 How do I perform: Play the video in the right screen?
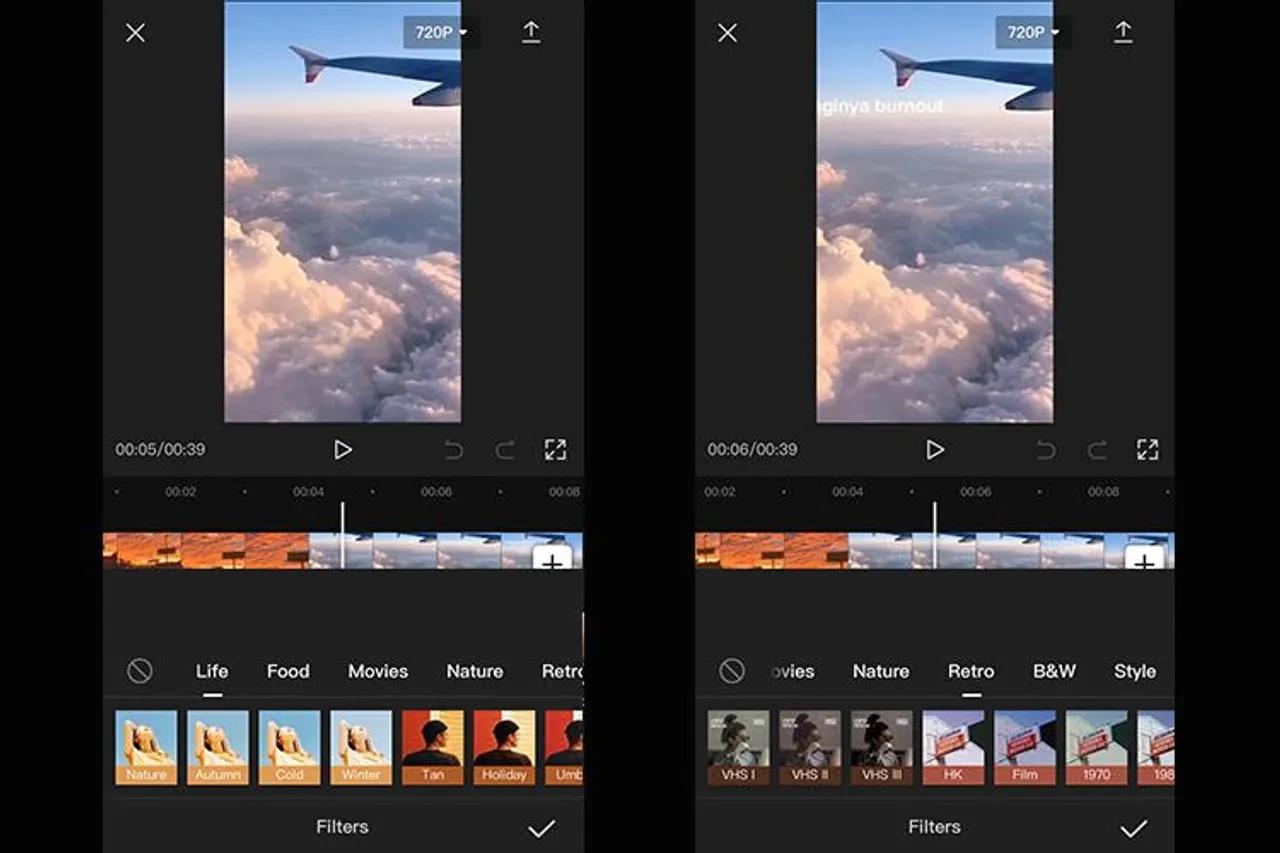click(x=935, y=450)
